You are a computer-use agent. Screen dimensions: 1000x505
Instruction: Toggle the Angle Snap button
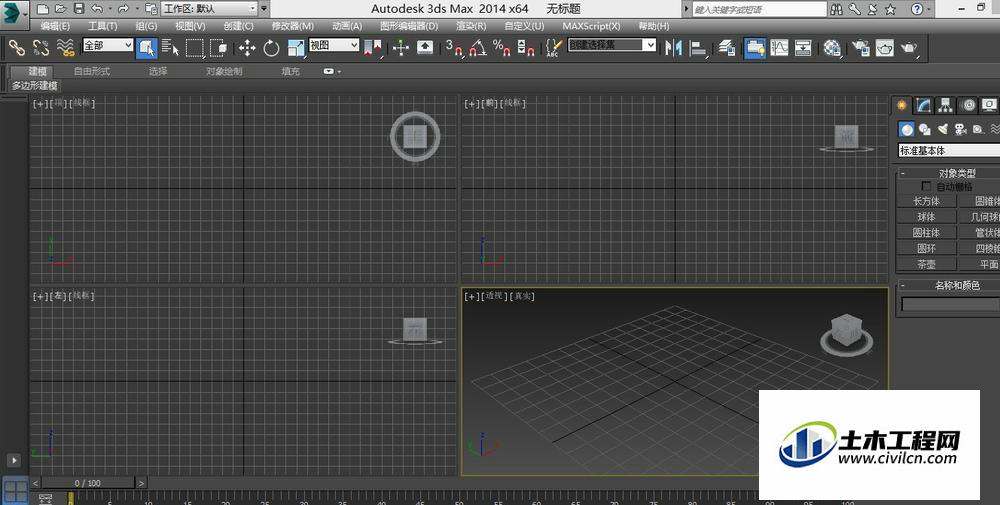478,48
